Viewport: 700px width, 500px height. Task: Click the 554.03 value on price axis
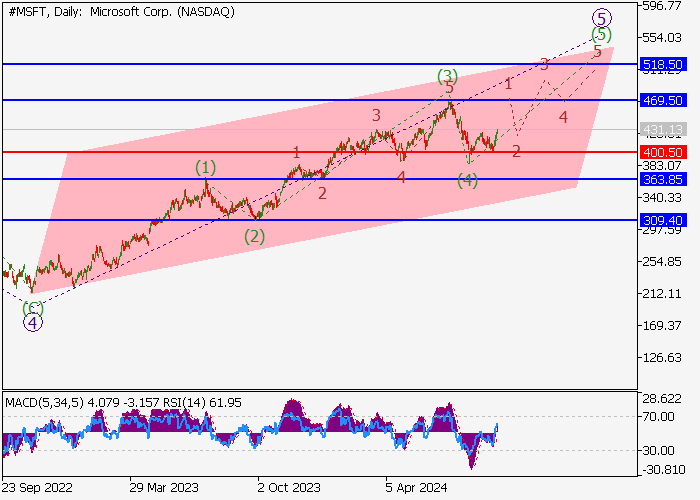pos(662,38)
